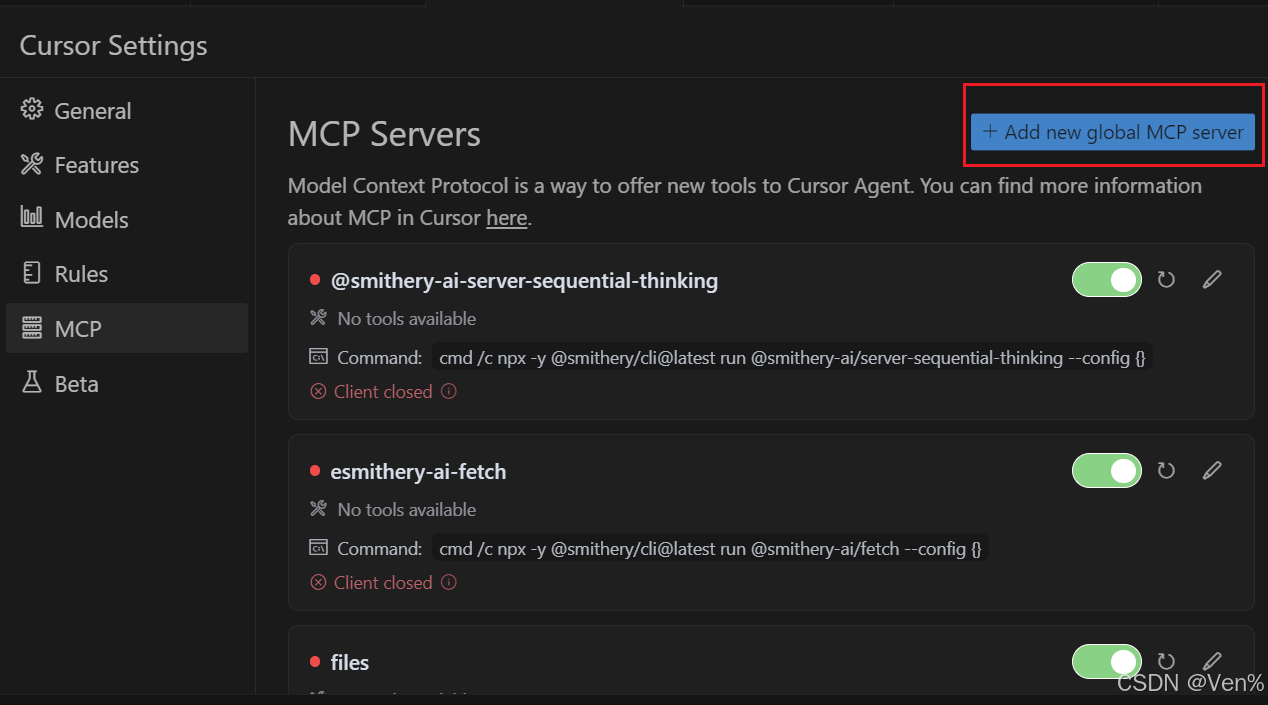
Task: Toggle off the files server
Action: [1106, 661]
